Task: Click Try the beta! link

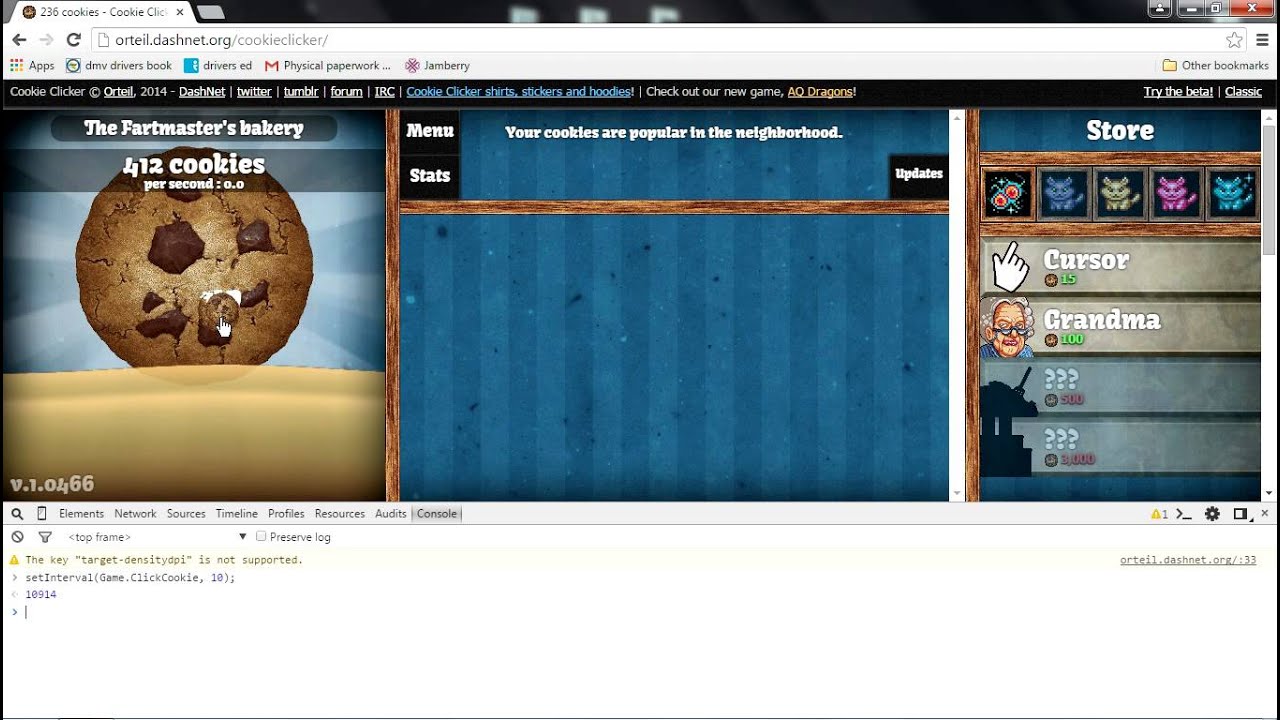Action: pos(1178,91)
